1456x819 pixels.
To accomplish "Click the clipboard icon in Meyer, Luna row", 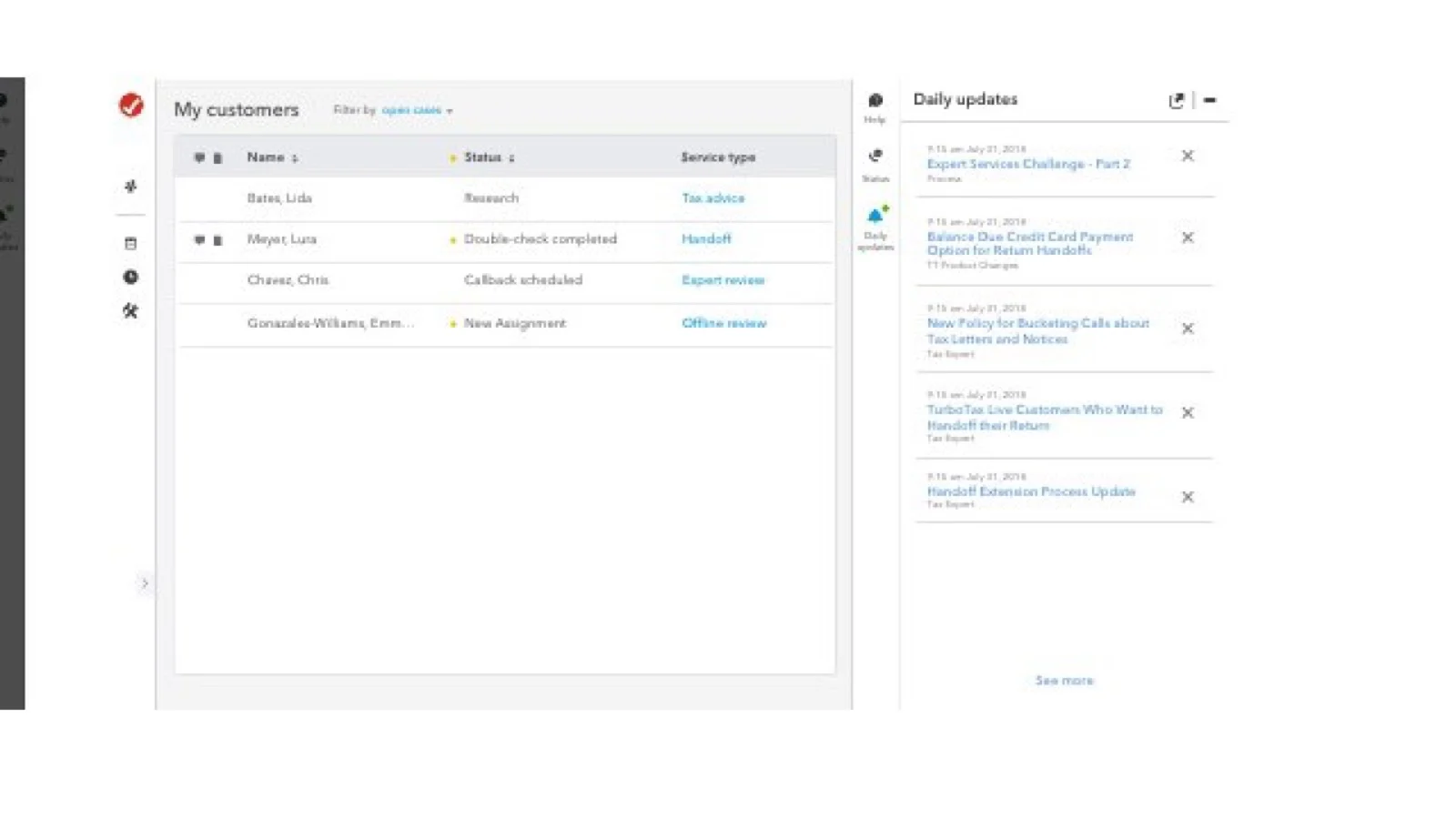I will click(217, 240).
